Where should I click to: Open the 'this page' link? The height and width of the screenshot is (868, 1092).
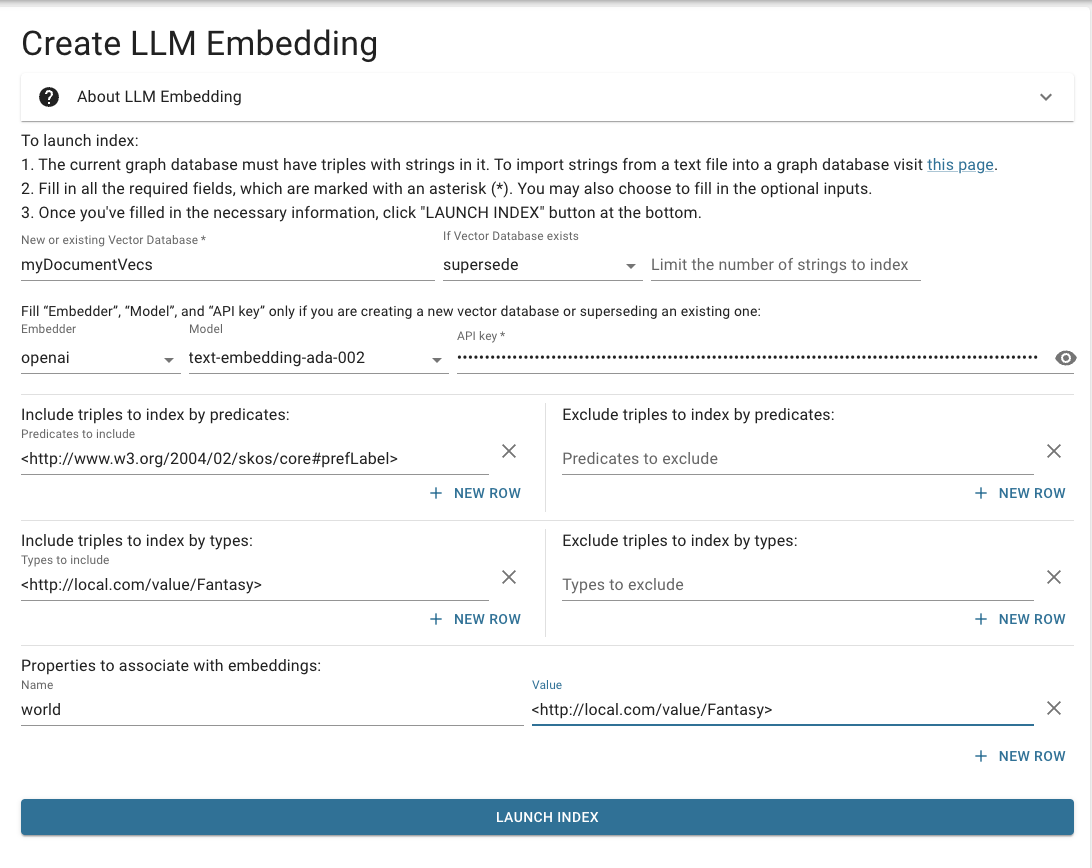[960, 165]
